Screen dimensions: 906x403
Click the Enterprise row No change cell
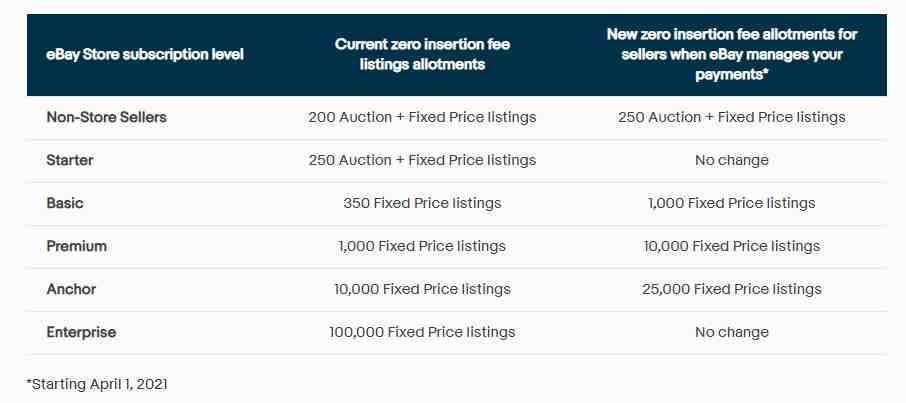click(x=732, y=332)
